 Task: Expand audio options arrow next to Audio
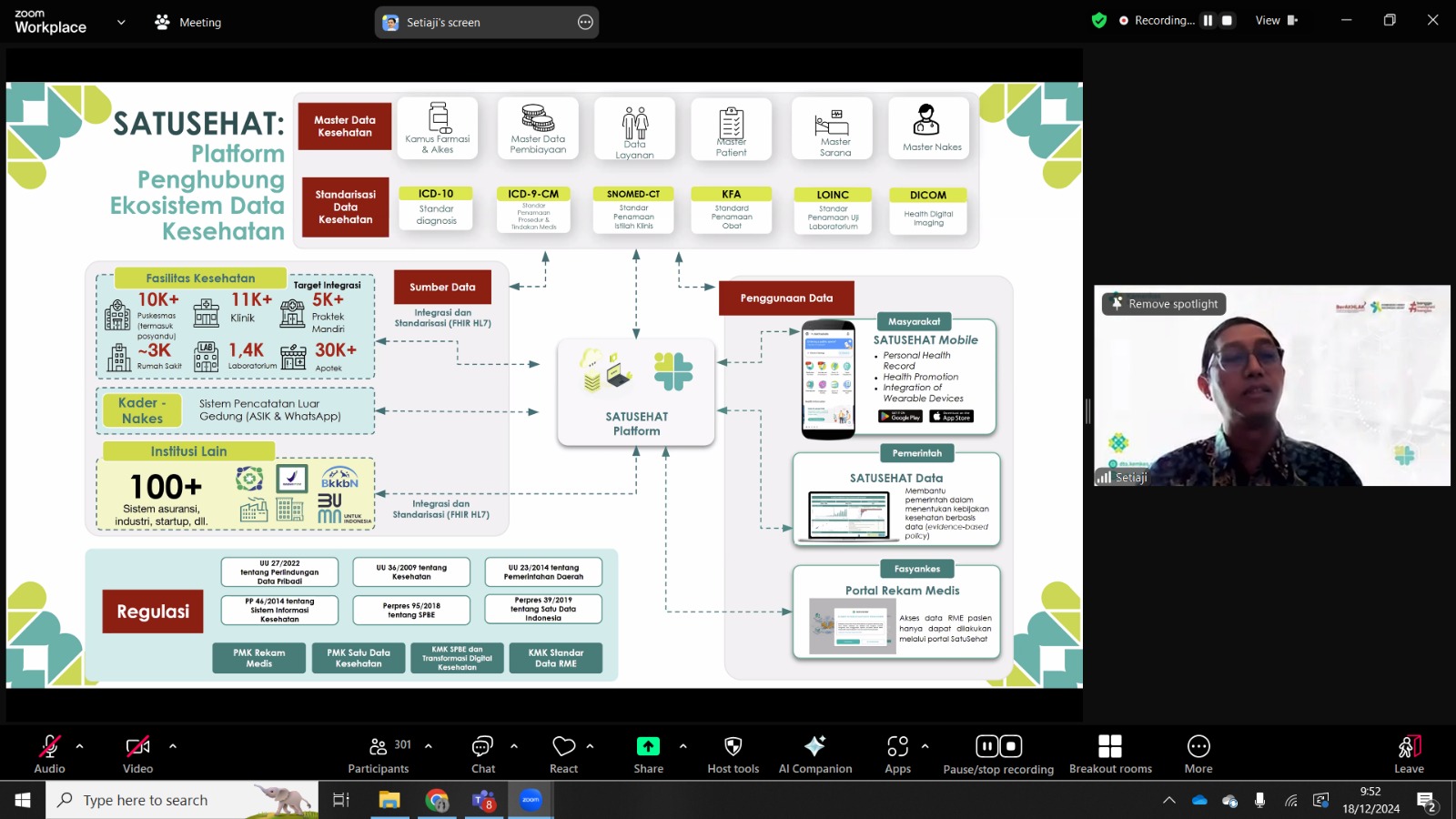[79, 746]
